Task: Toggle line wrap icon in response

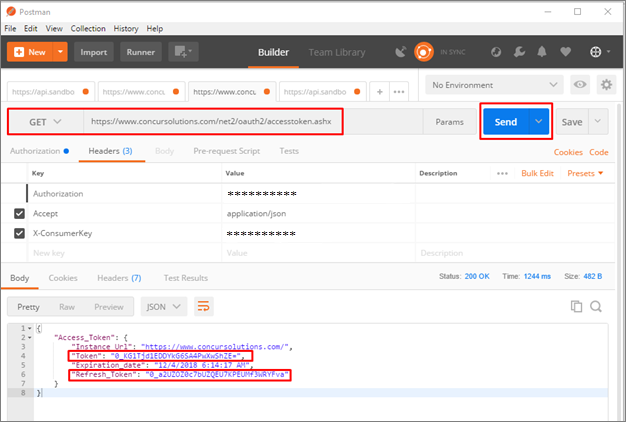Action: 204,307
